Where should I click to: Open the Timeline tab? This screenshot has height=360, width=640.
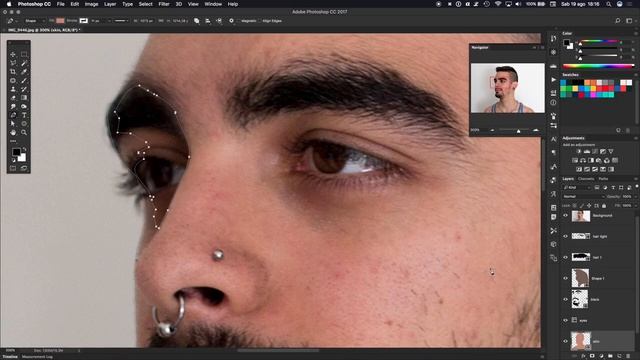point(10,357)
